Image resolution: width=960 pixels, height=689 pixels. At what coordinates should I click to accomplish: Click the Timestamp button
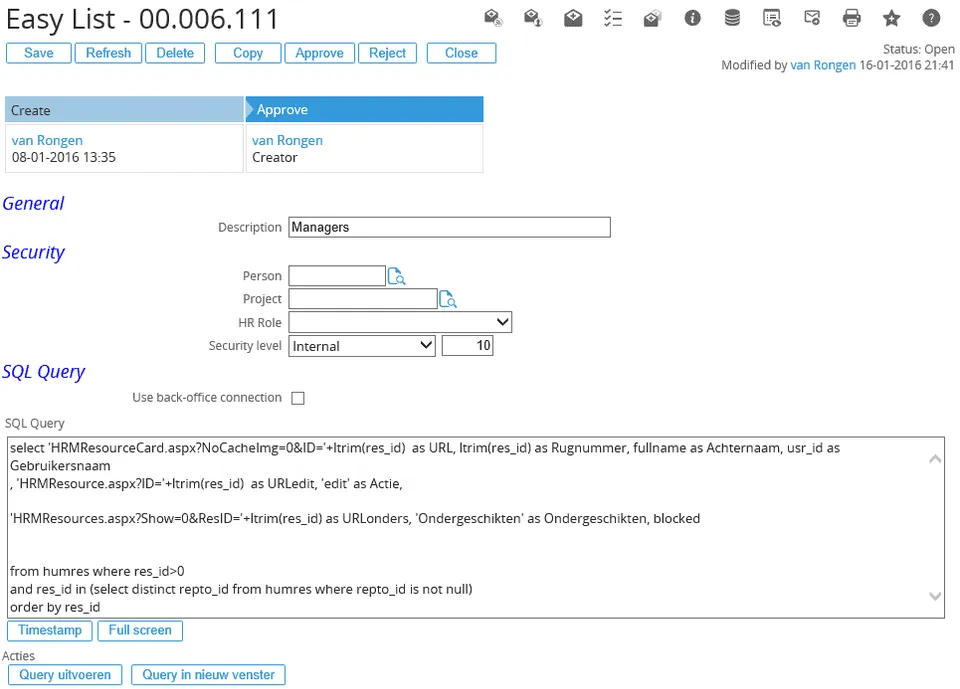50,630
